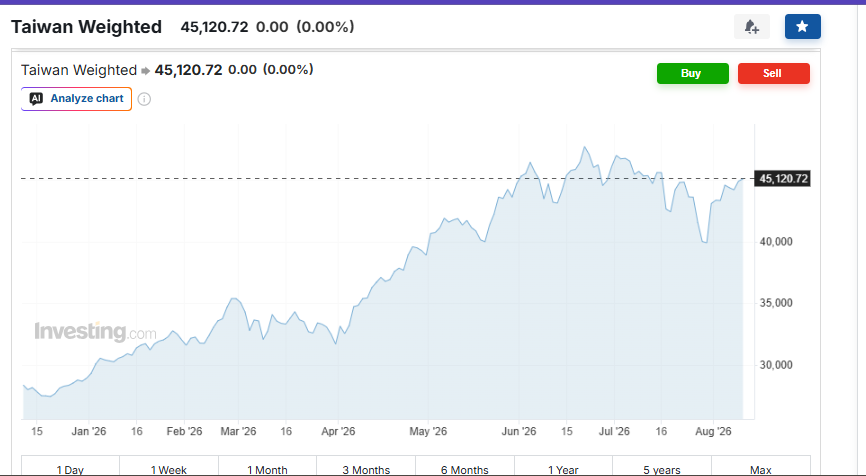Image resolution: width=866 pixels, height=476 pixels.
Task: Select the 1 Year range tab
Action: tap(563, 466)
